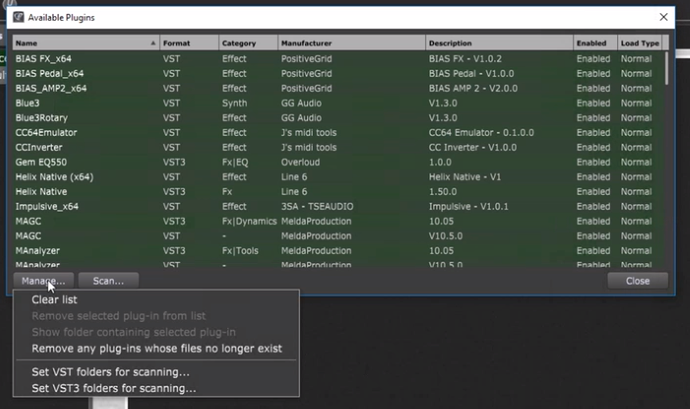Click the plugin list vertical scrollbar thumb
The image size is (690, 409).
(666, 68)
